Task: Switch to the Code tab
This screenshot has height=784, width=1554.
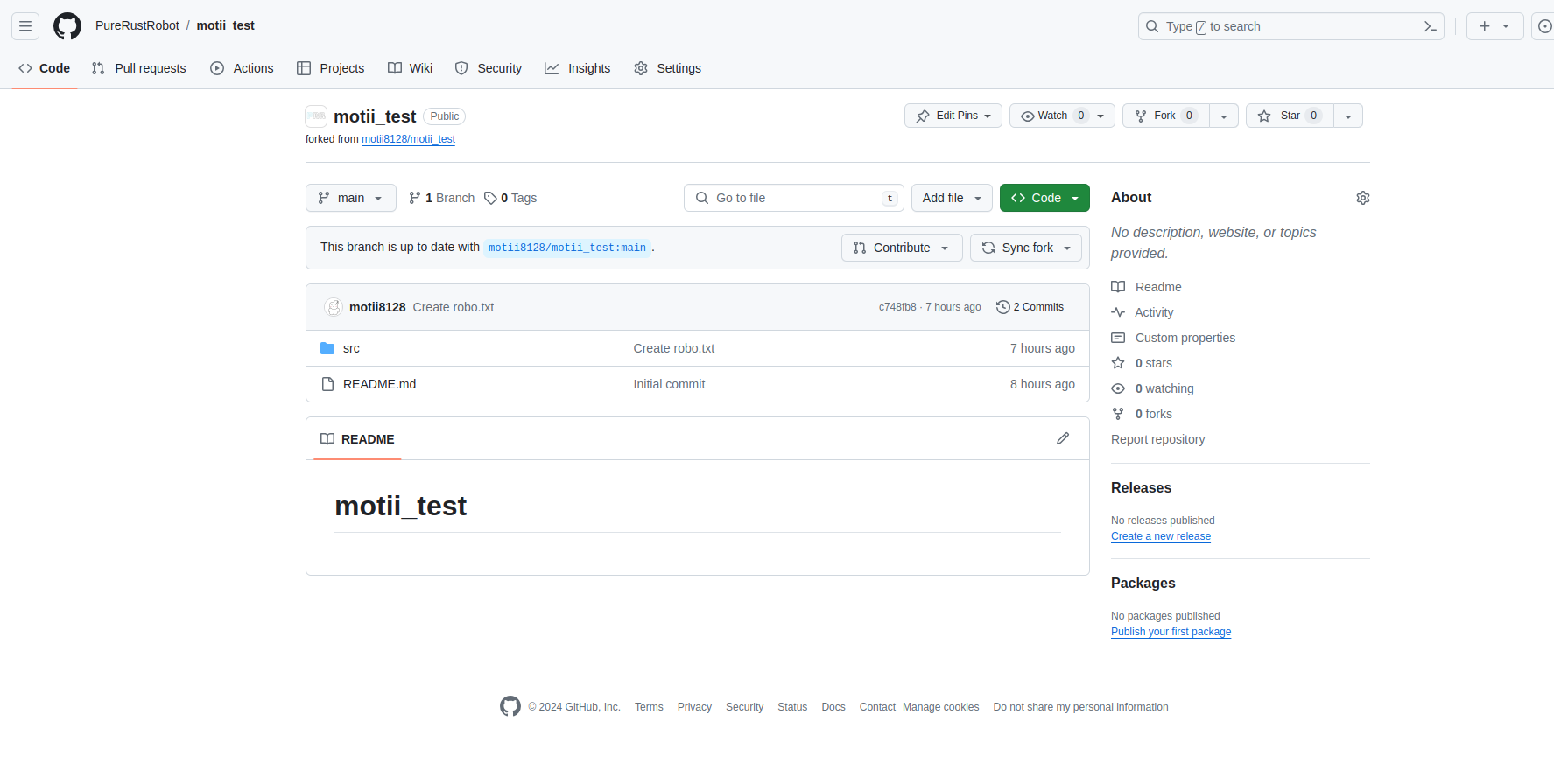Action: (45, 68)
